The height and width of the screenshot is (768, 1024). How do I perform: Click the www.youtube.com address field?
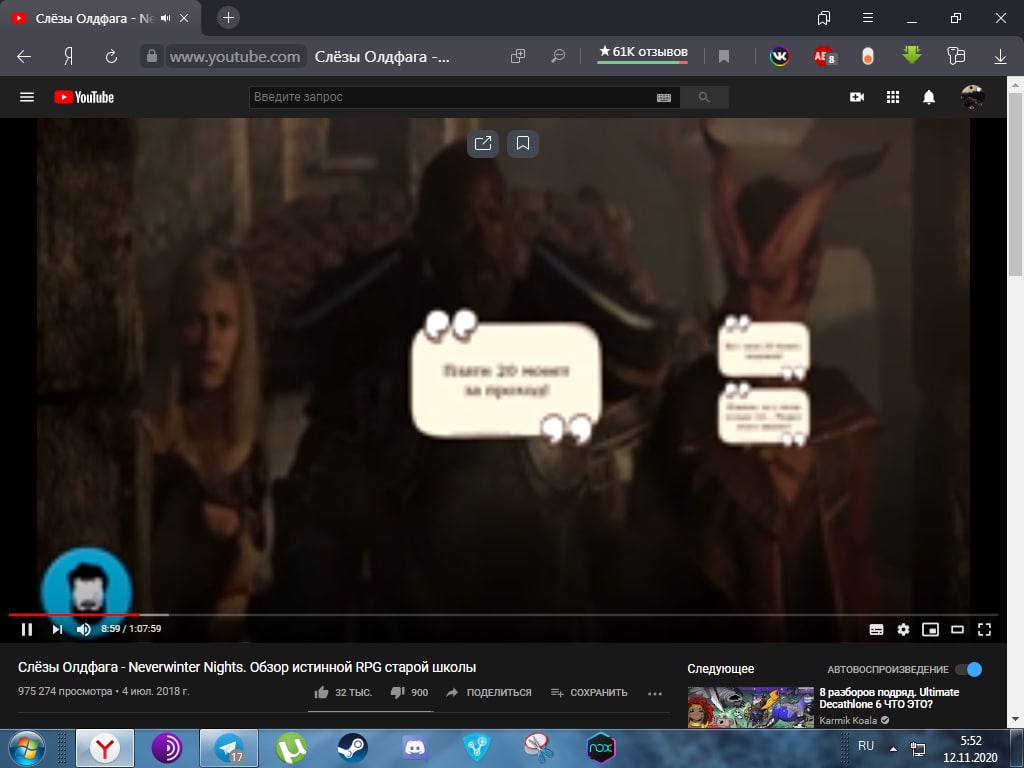point(235,57)
